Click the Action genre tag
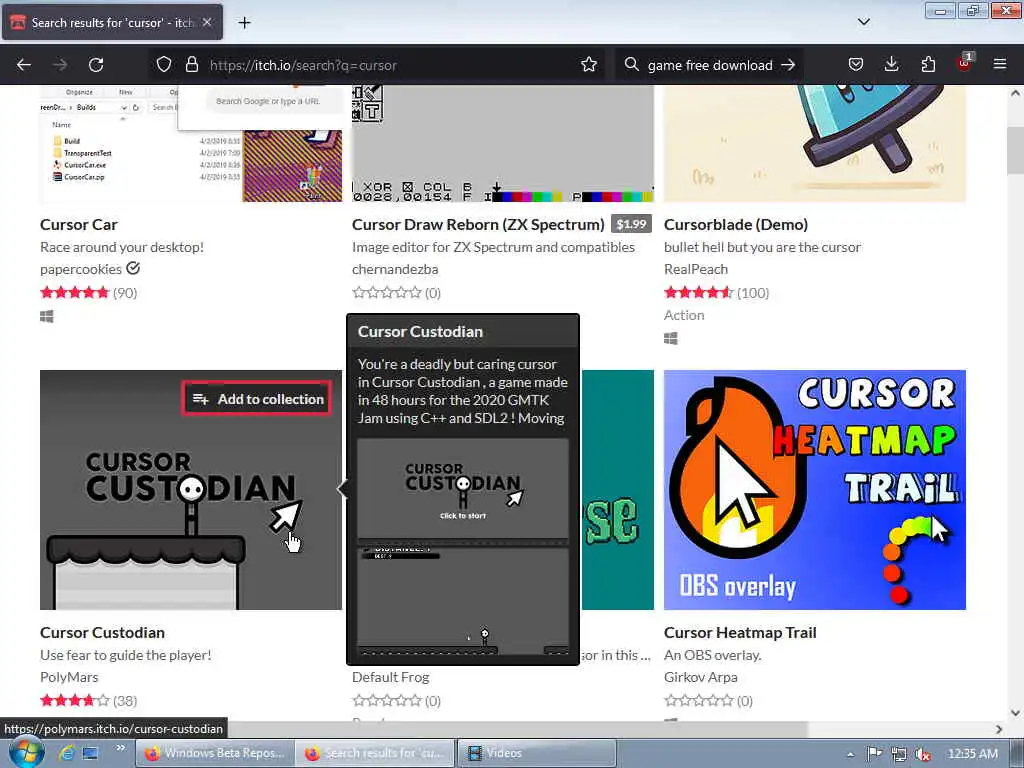The width and height of the screenshot is (1024, 768). click(684, 315)
